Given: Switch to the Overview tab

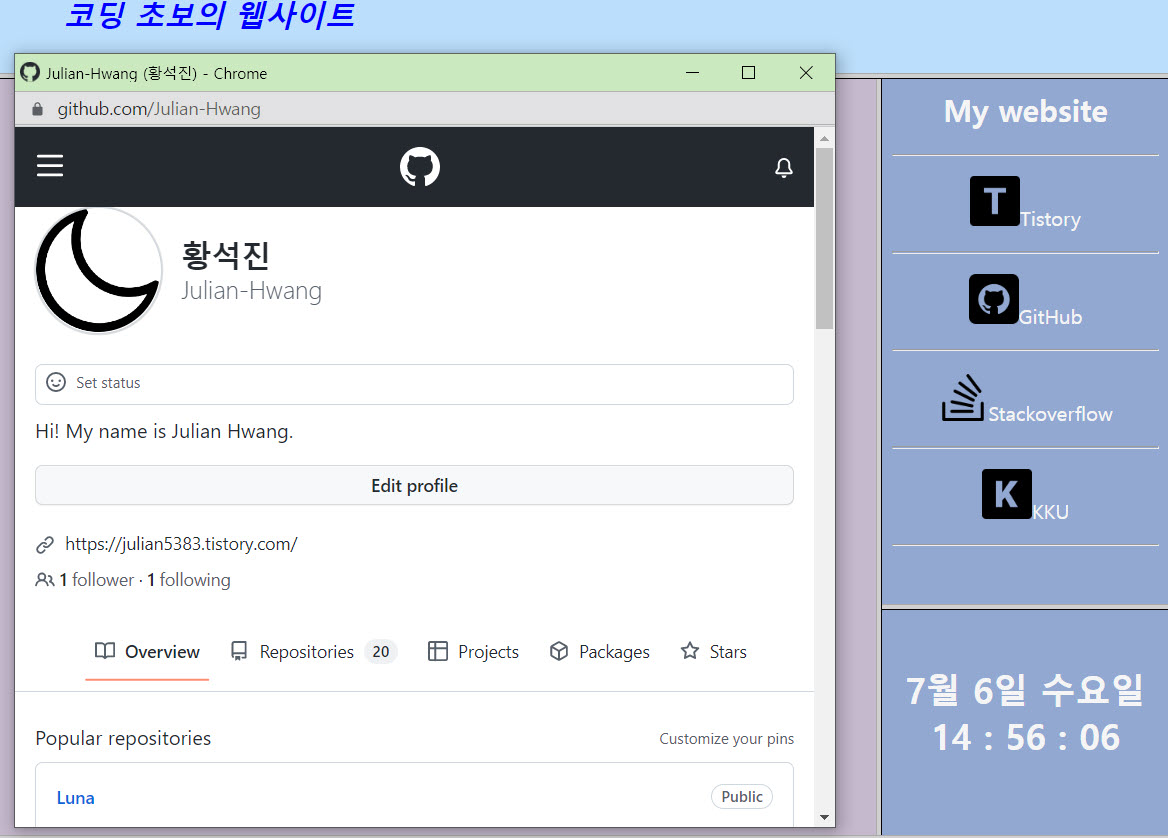Looking at the screenshot, I should 147,652.
